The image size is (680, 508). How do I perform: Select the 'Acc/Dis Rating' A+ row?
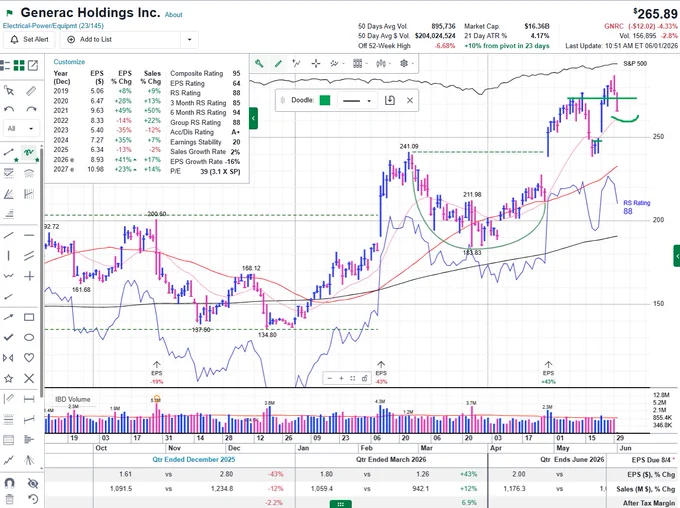click(205, 132)
